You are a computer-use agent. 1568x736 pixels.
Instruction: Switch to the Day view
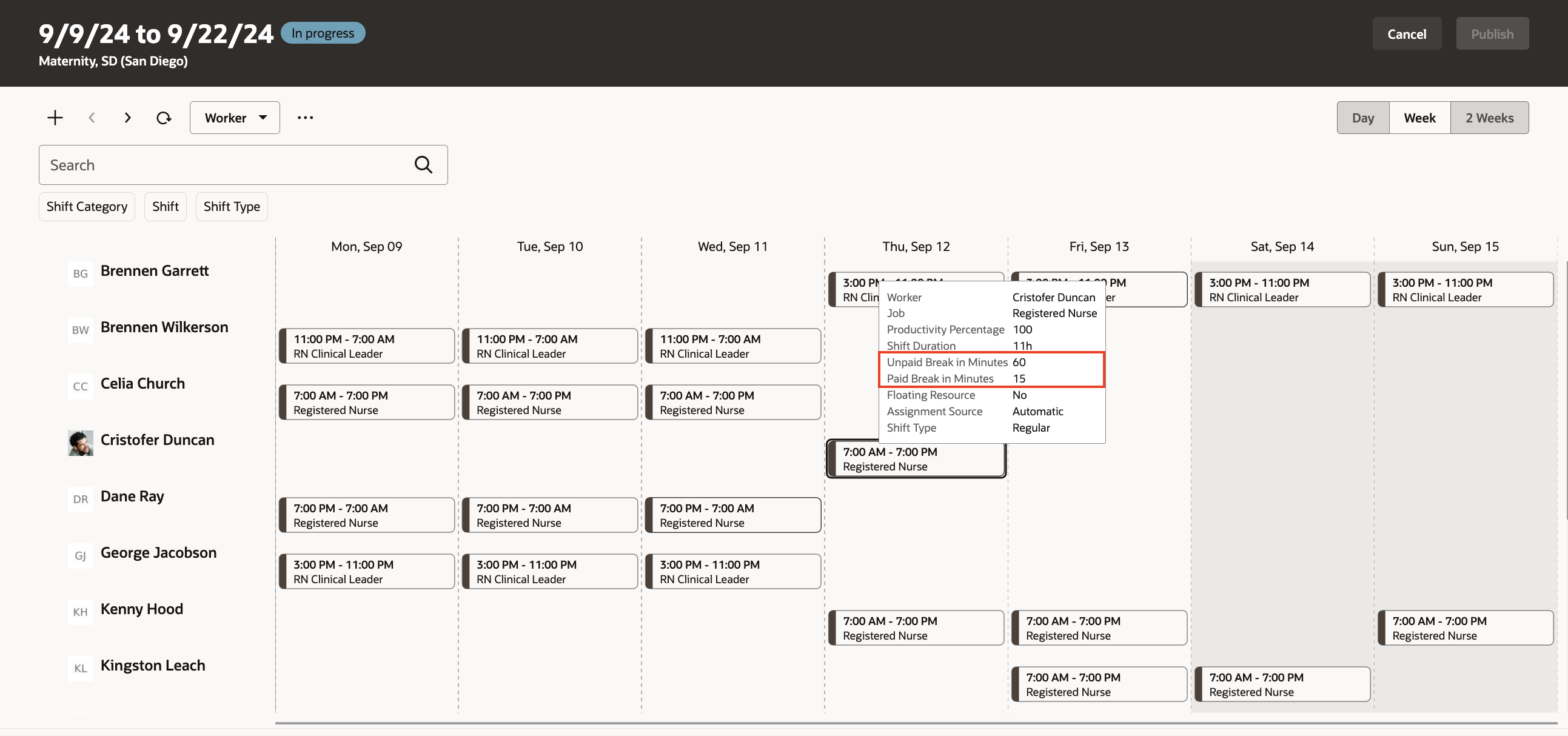click(1362, 118)
